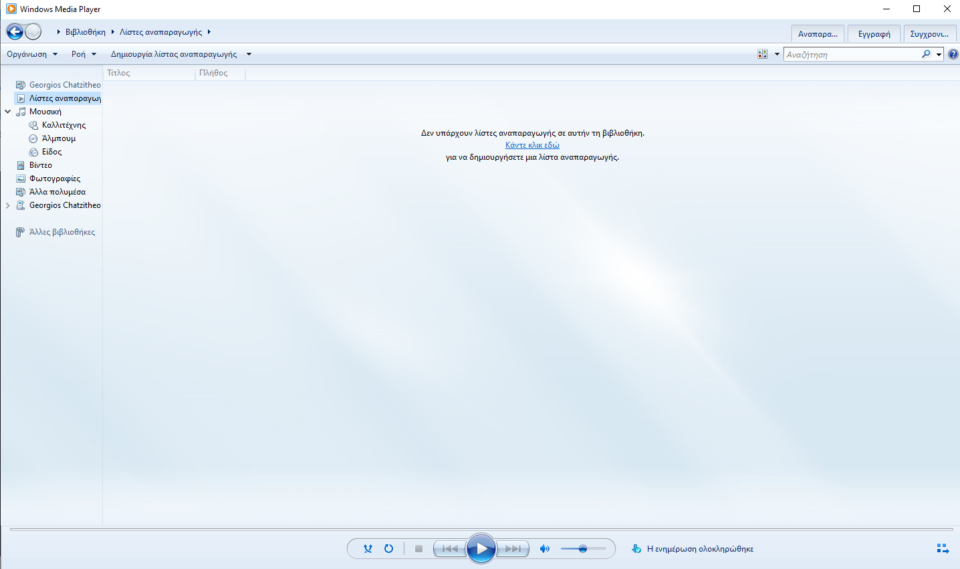This screenshot has width=960, height=569.
Task: Expand the lower Georgios Chatzitheo node
Action: (8, 206)
